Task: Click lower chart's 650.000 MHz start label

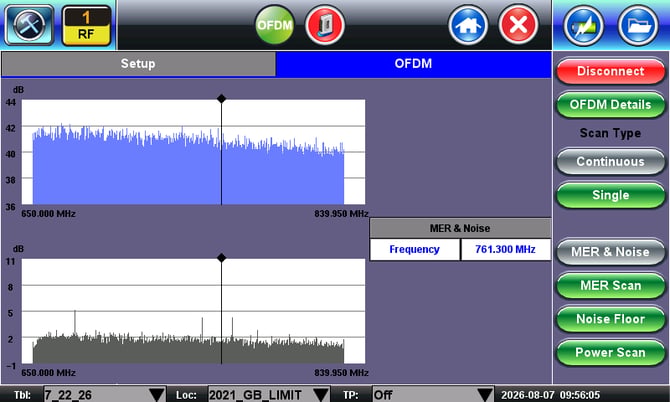Action: coord(48,373)
